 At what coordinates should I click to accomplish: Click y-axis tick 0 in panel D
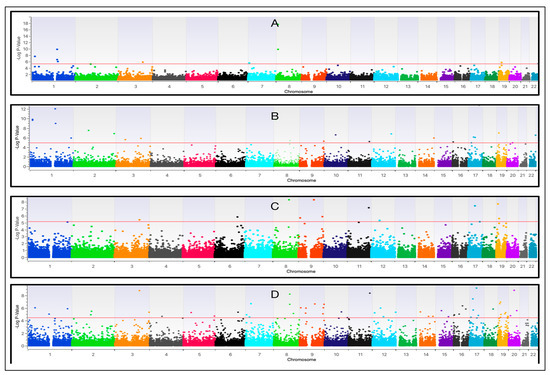coord(22,346)
